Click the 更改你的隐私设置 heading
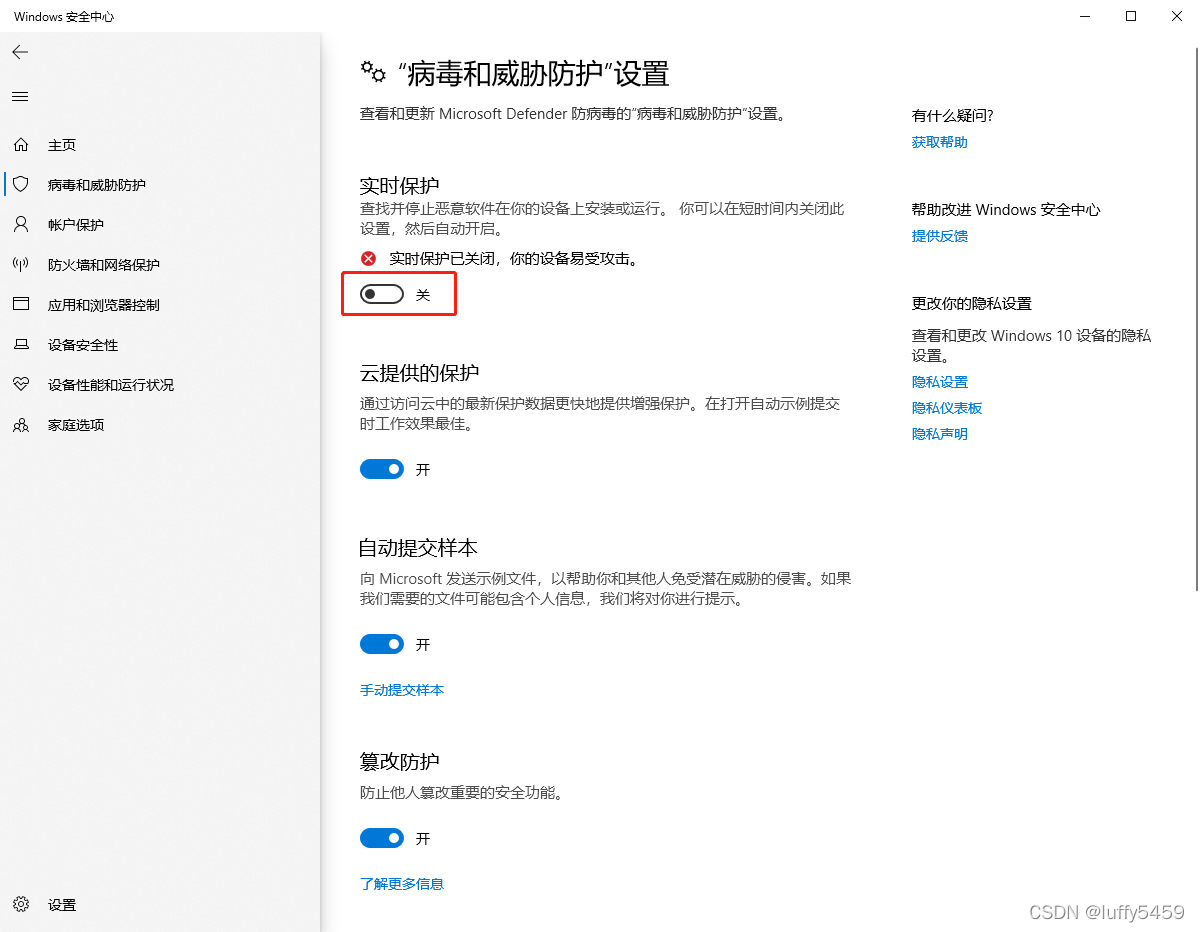 point(972,304)
